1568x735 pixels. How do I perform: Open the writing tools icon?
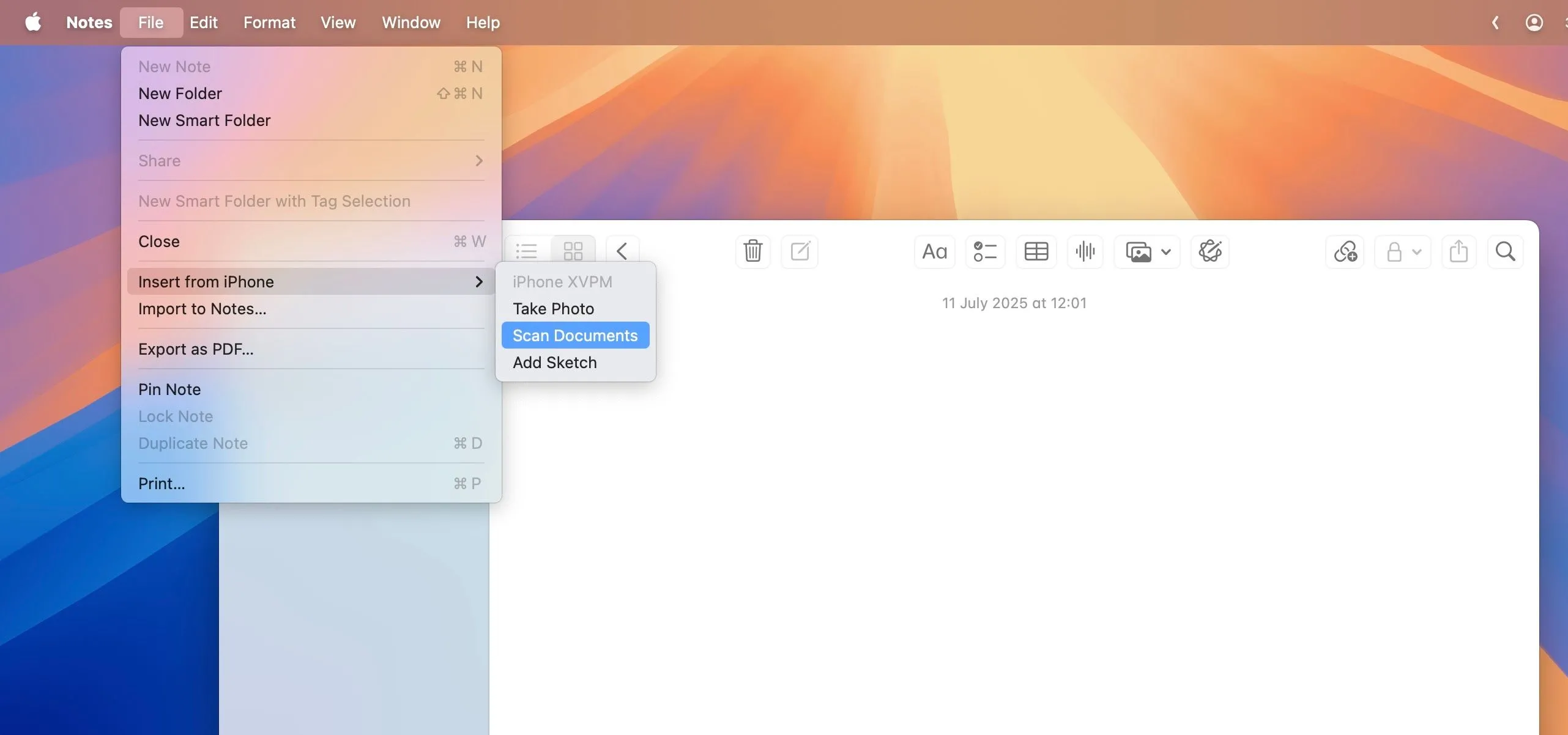pos(1209,251)
